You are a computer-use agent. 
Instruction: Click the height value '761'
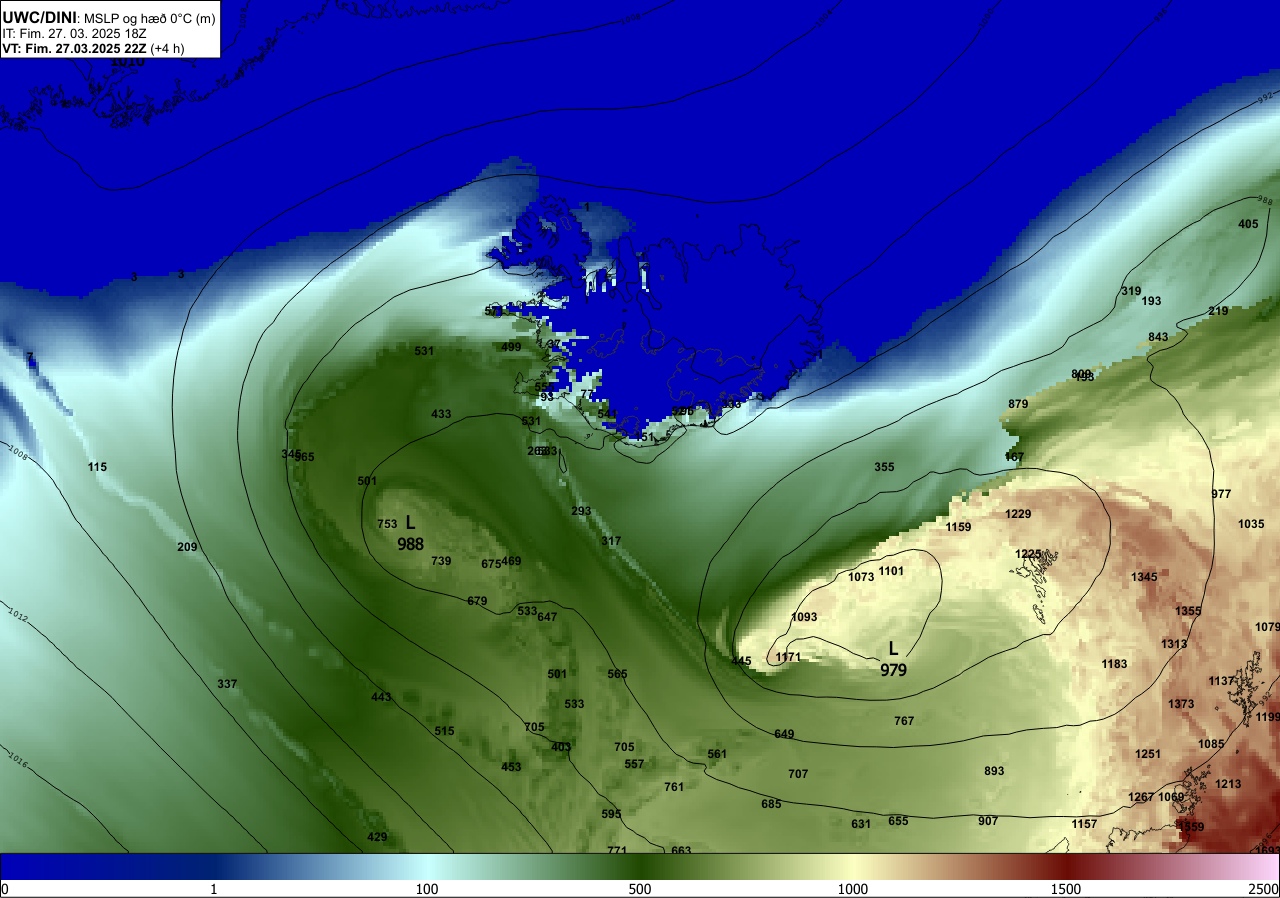[x=674, y=787]
